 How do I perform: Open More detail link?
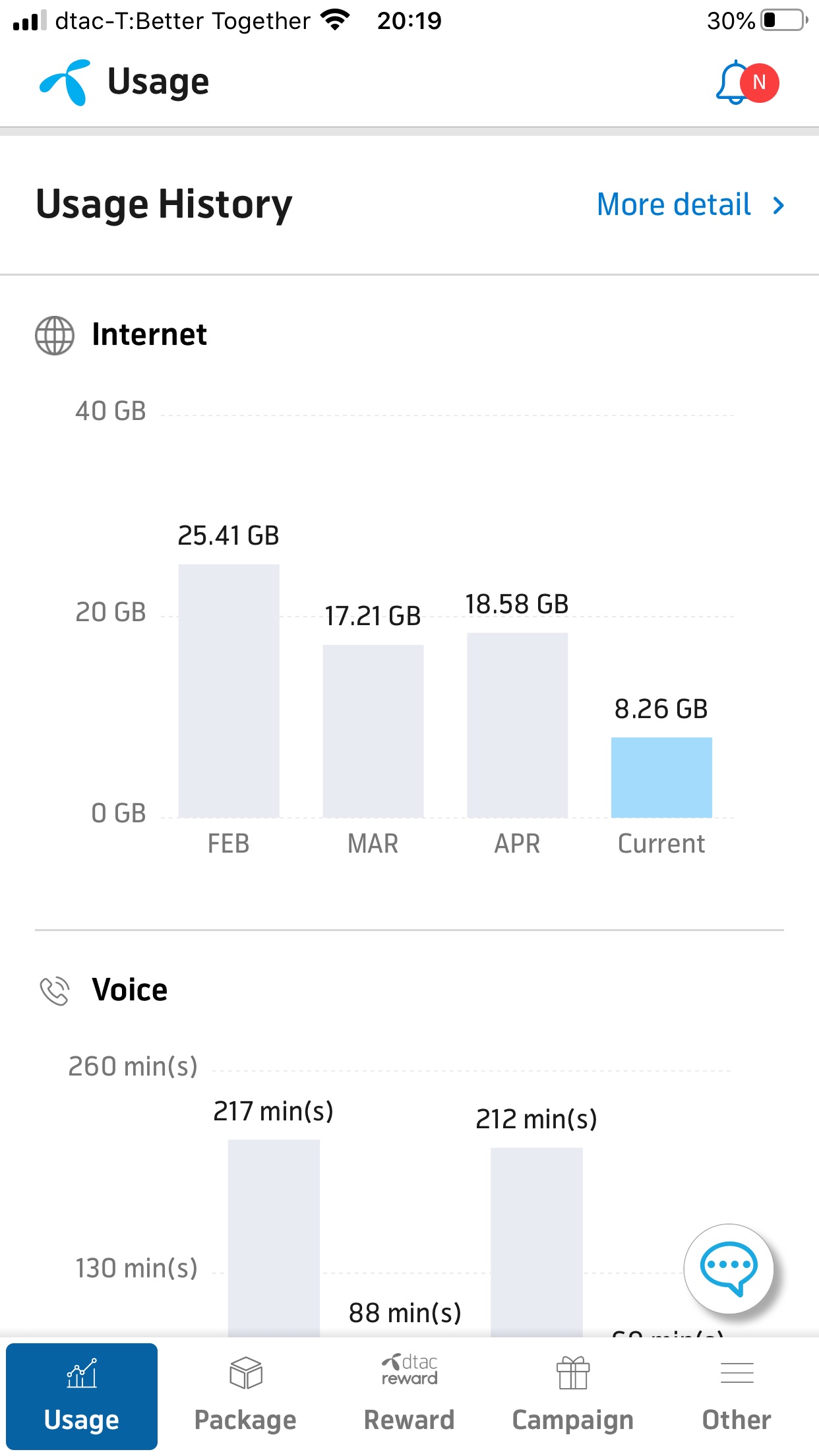[x=673, y=205]
